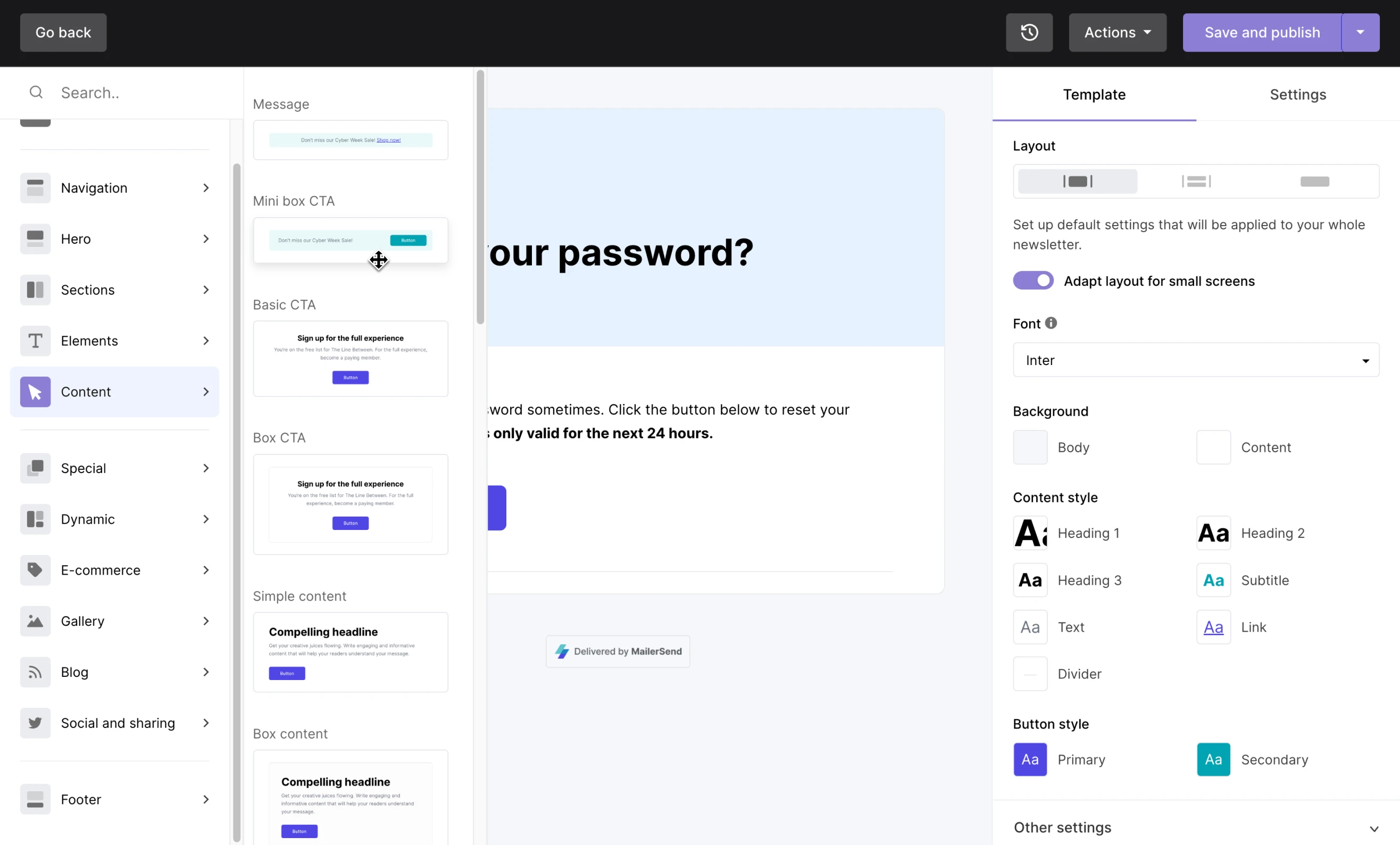Select the Box content block thumbnail

351,797
